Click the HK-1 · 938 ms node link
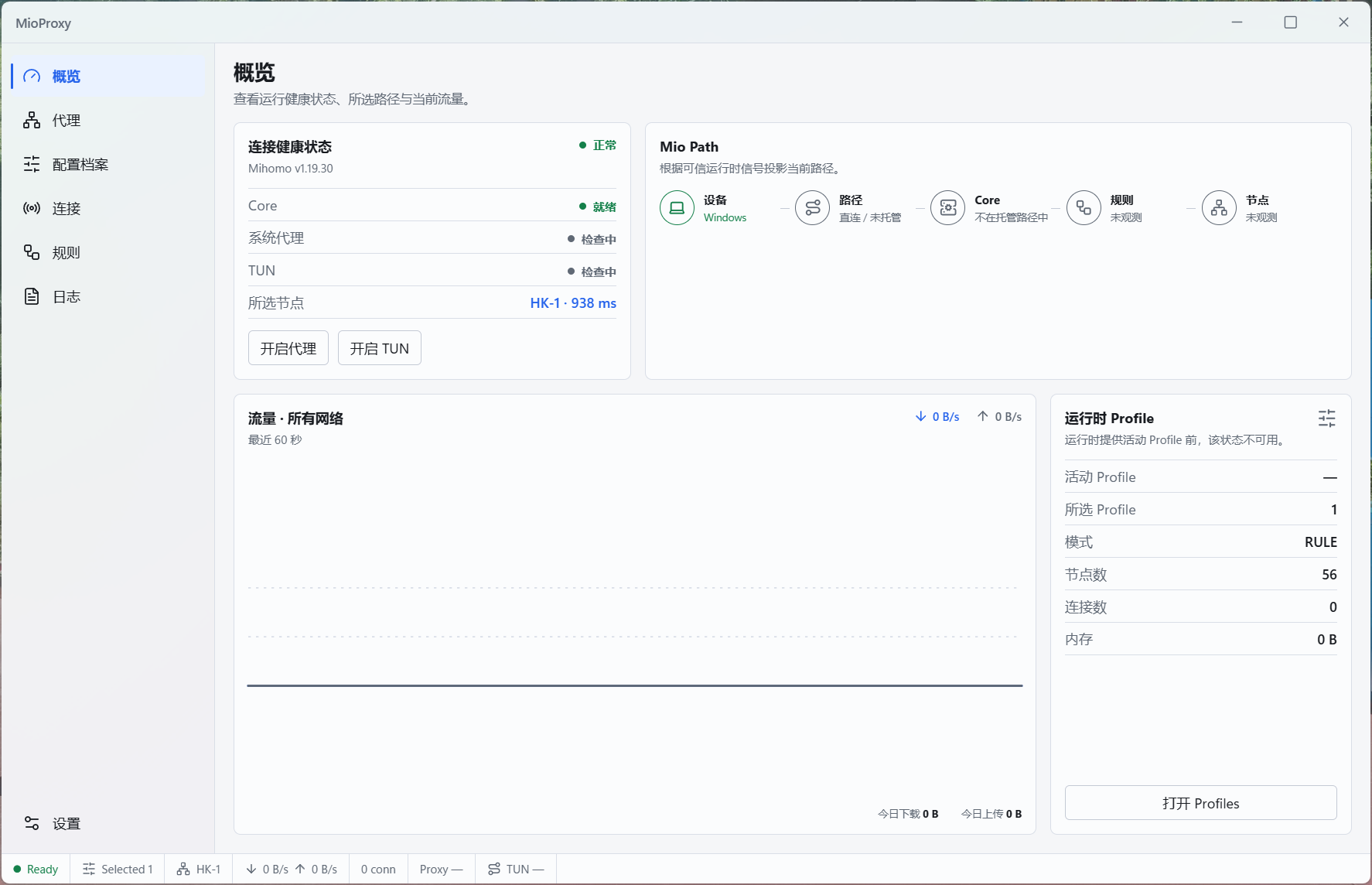Viewport: 1372px width, 885px height. (573, 303)
